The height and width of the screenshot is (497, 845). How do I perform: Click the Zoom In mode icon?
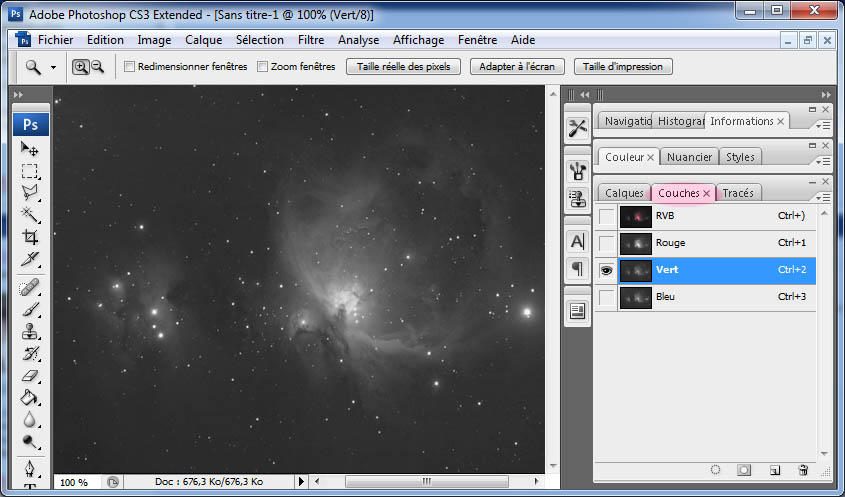click(x=80, y=67)
